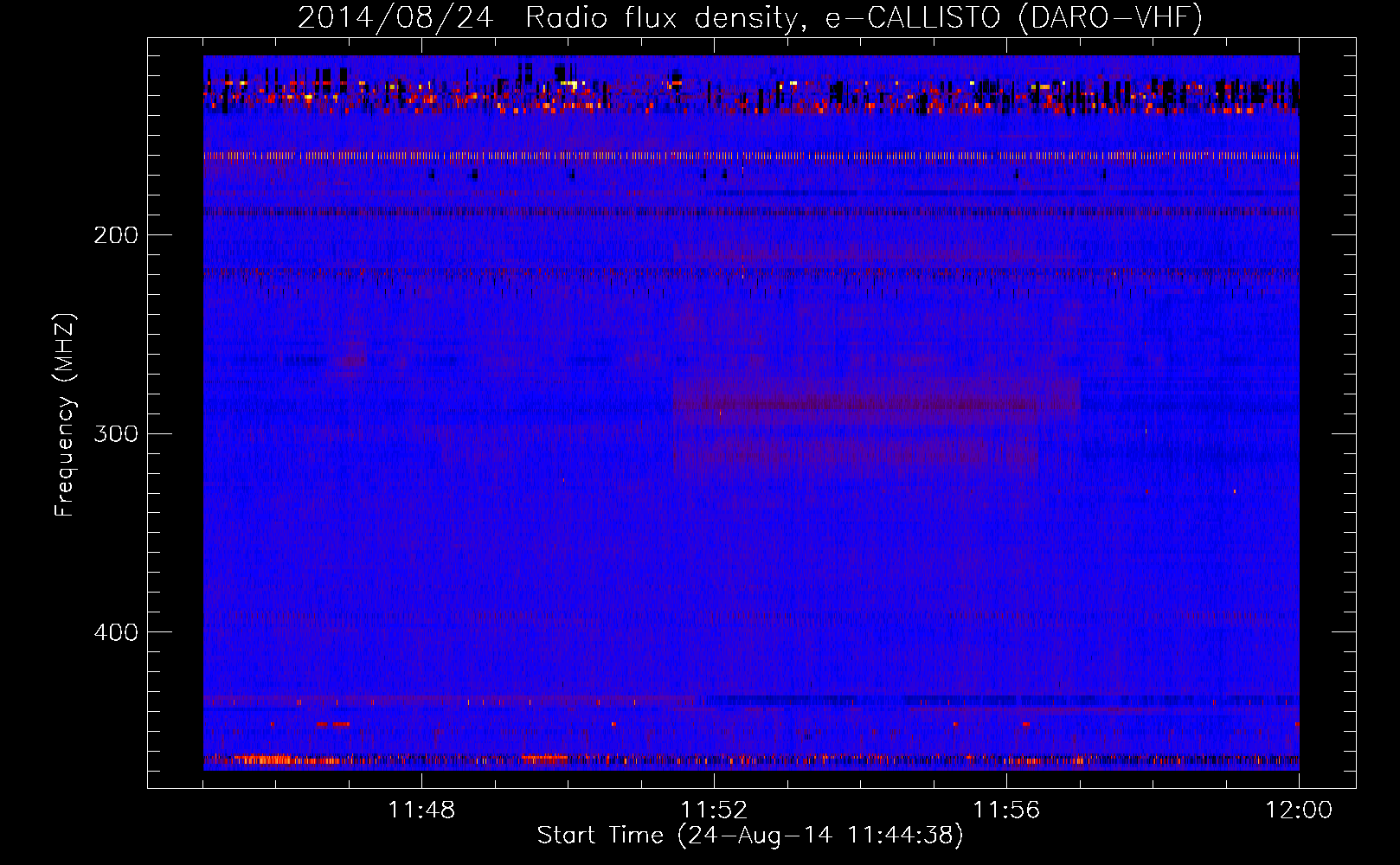Screen dimensions: 1400x865
Task: Click the 12:00 time tick label
Action: coord(1299,811)
